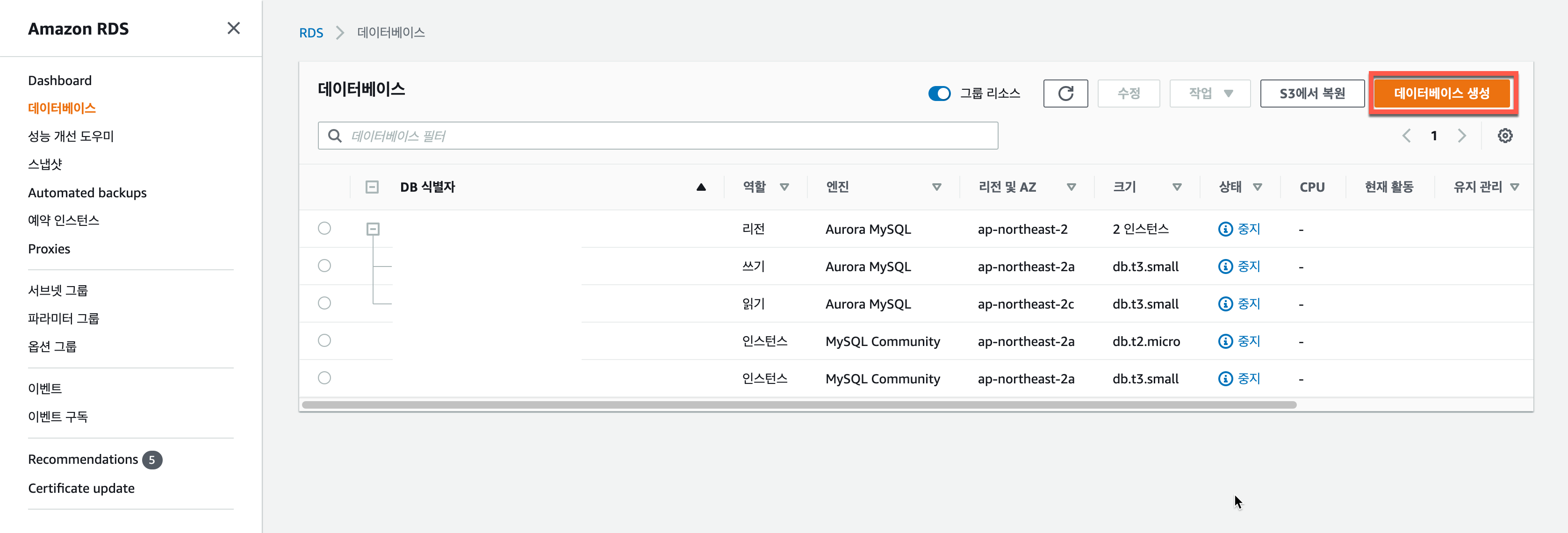Close the Amazon RDS sidebar panel
The height and width of the screenshot is (533, 1568).
(233, 28)
